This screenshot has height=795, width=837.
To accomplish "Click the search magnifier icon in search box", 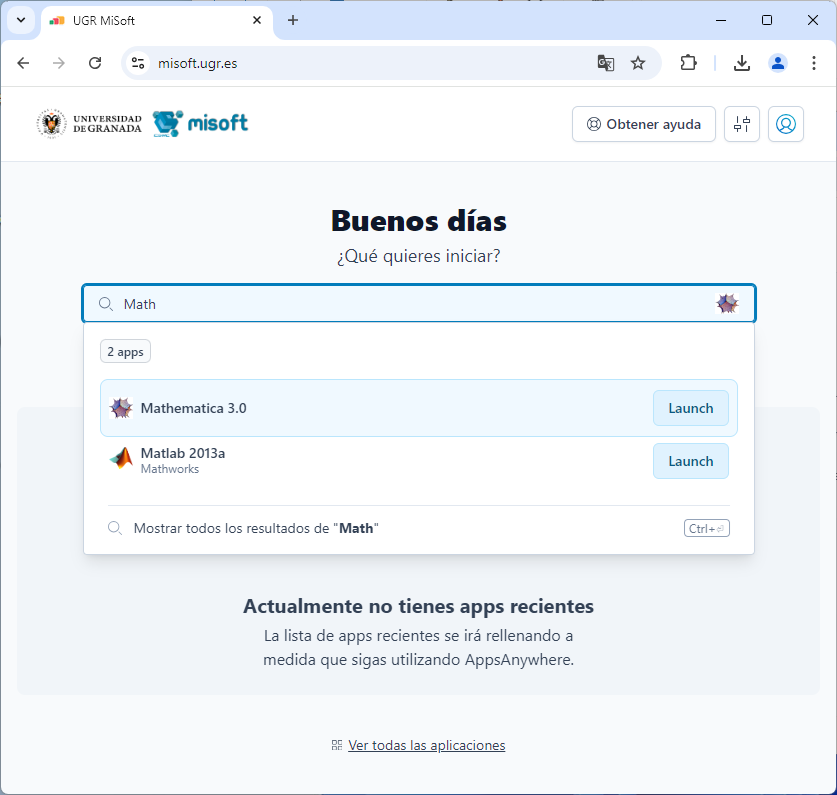I will 106,304.
